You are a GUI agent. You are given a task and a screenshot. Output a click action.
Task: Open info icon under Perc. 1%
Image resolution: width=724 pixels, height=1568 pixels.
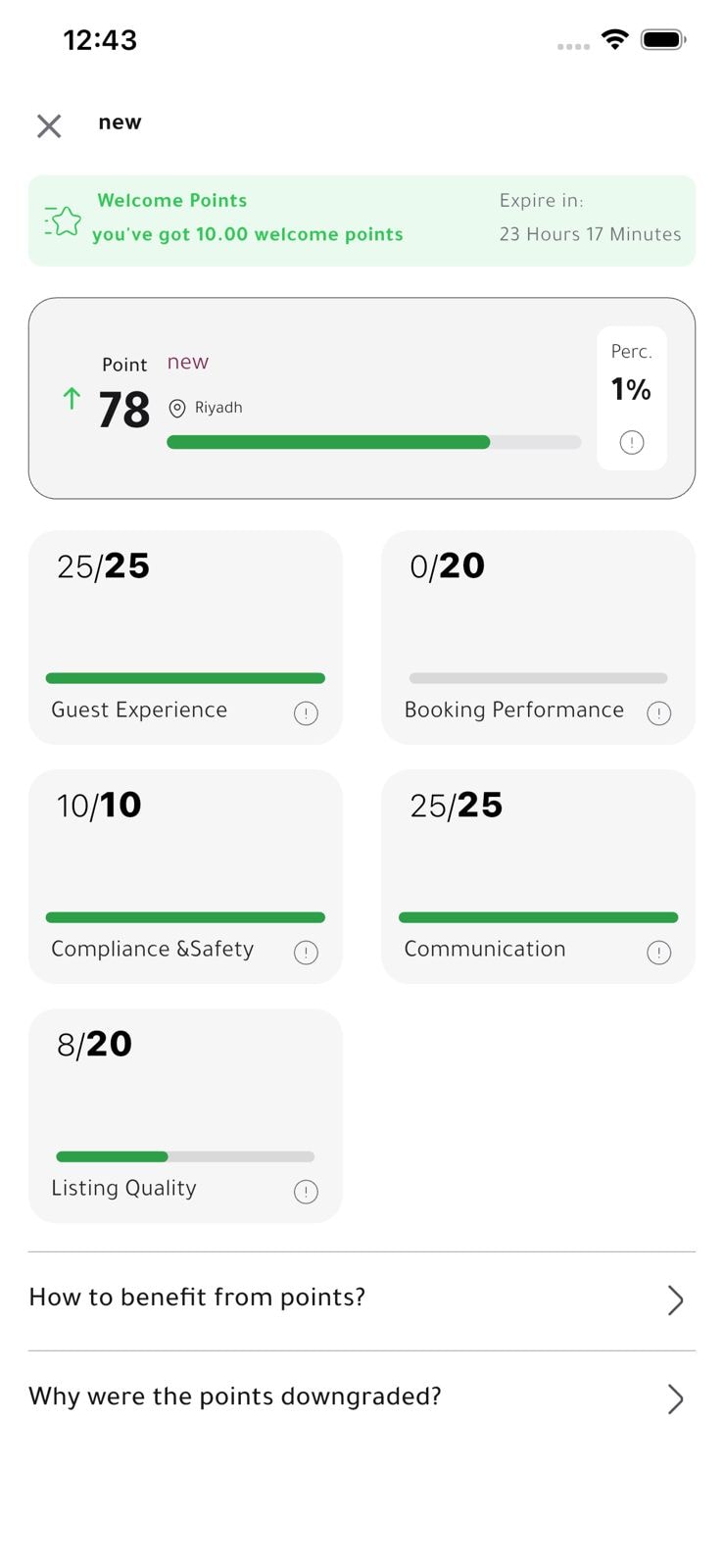632,442
